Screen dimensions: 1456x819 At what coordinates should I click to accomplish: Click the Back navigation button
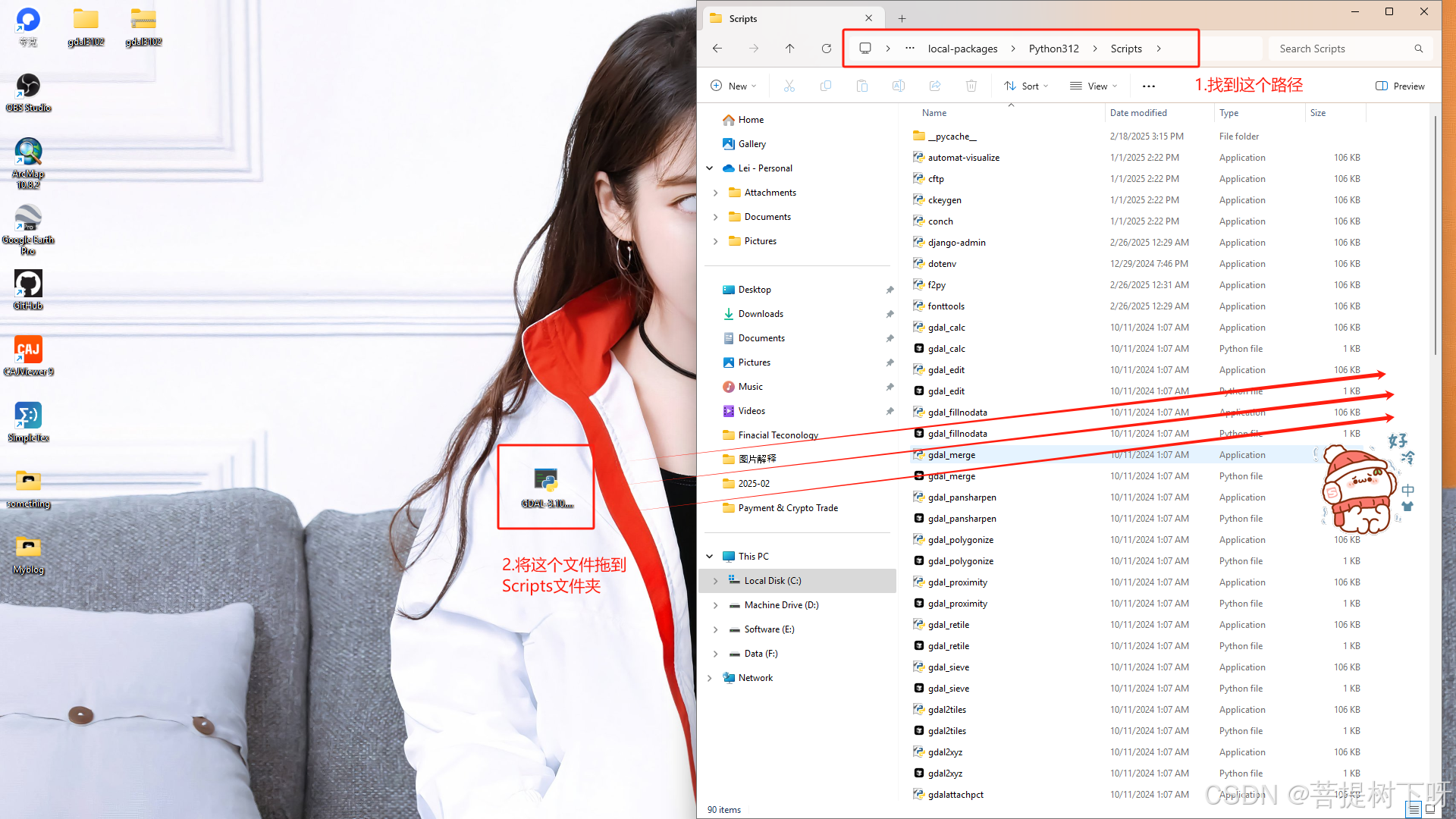click(x=717, y=48)
